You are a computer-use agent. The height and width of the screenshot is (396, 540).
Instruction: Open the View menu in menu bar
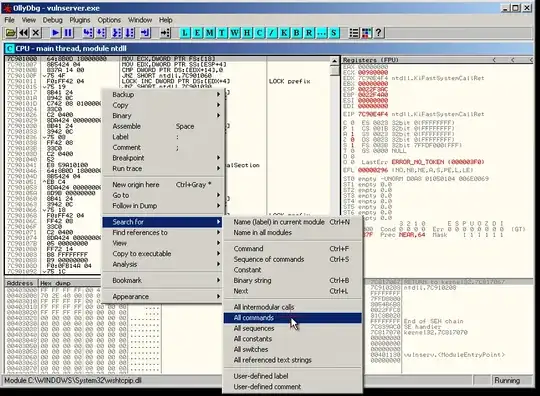tap(29, 20)
